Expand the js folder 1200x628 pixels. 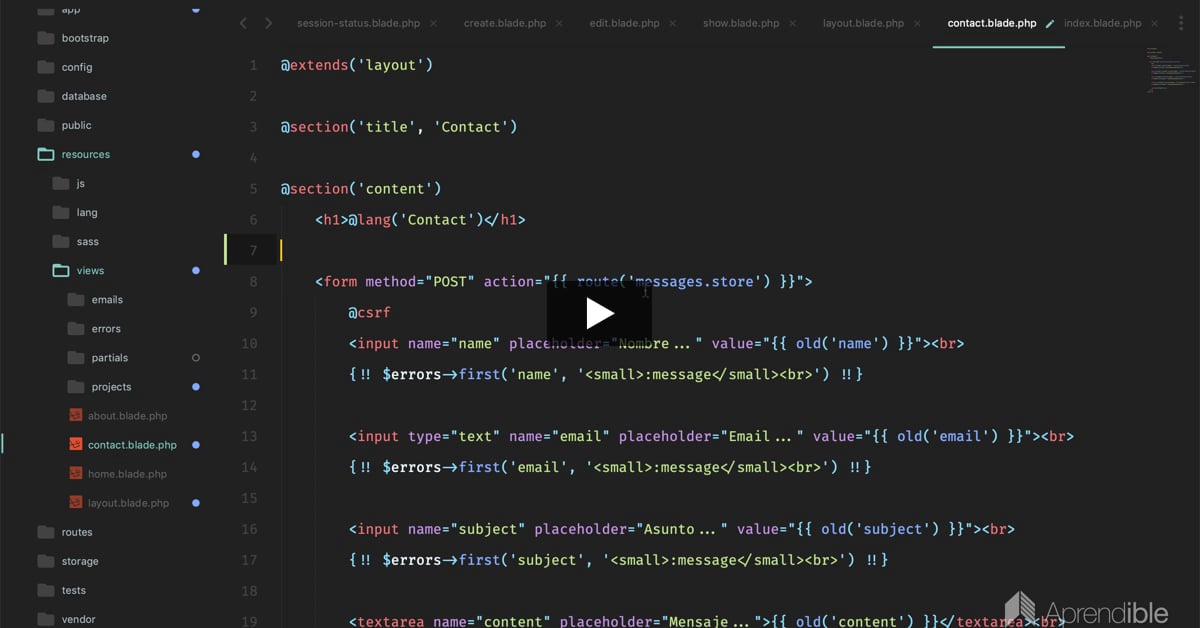coord(81,183)
